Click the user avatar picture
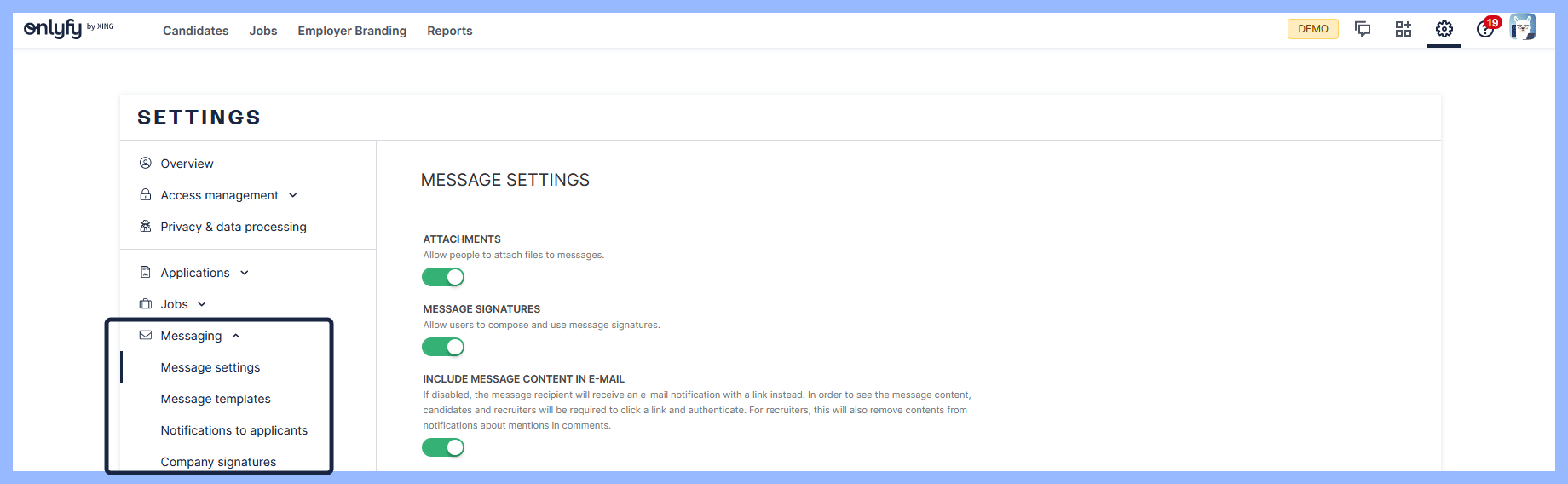The image size is (1568, 484). (1523, 27)
